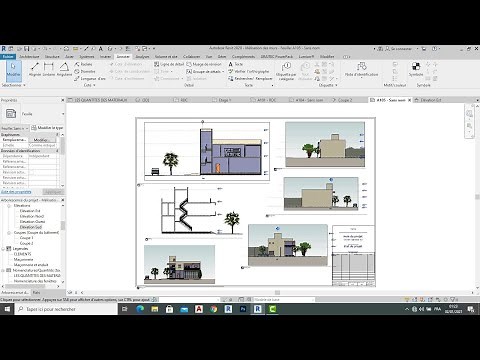Open Rechercher/Remplacer text tool

tap(250, 79)
